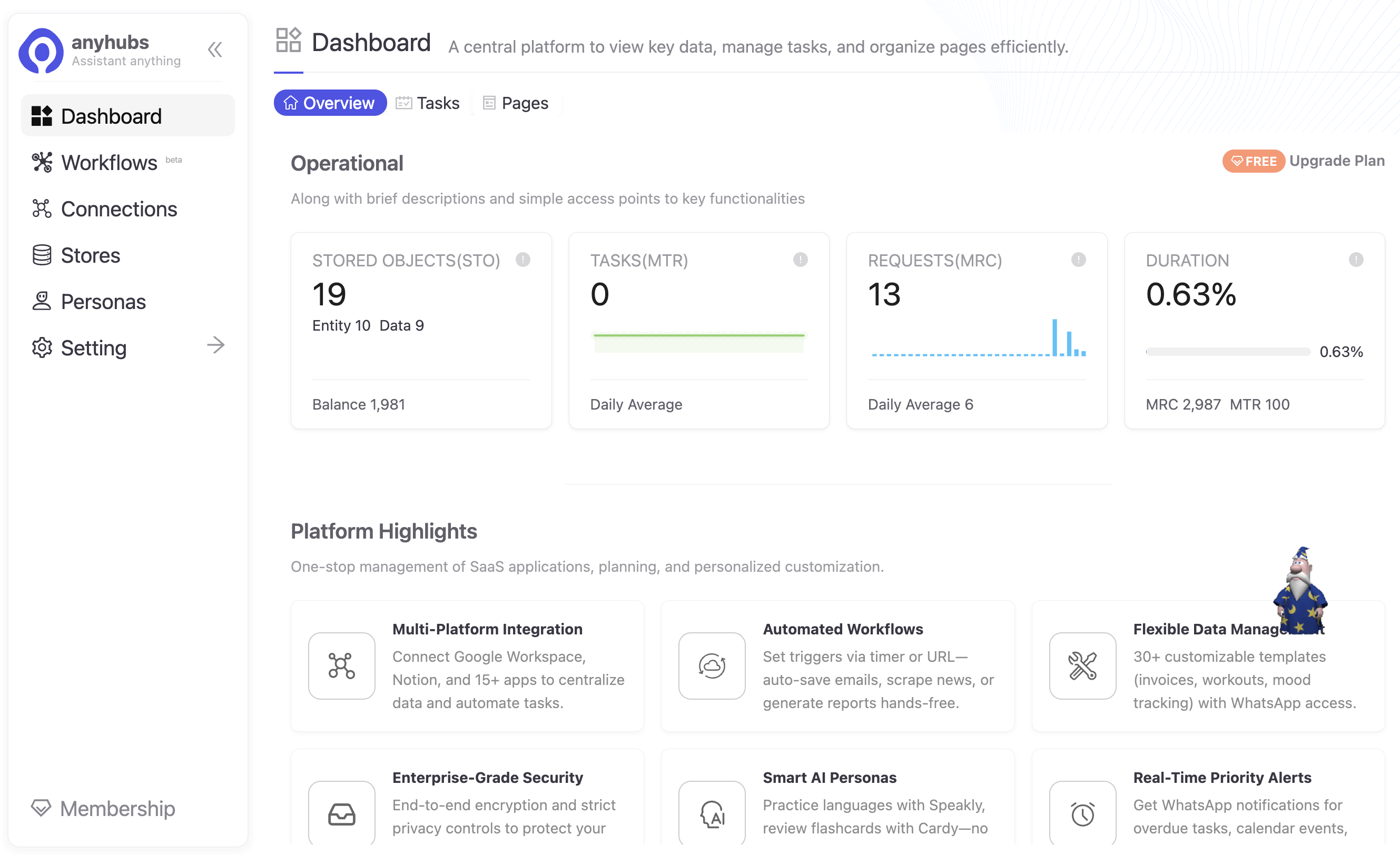Screen dimensions: 1400x855
Task: Open the Smart AI Personas card title
Action: pos(830,778)
